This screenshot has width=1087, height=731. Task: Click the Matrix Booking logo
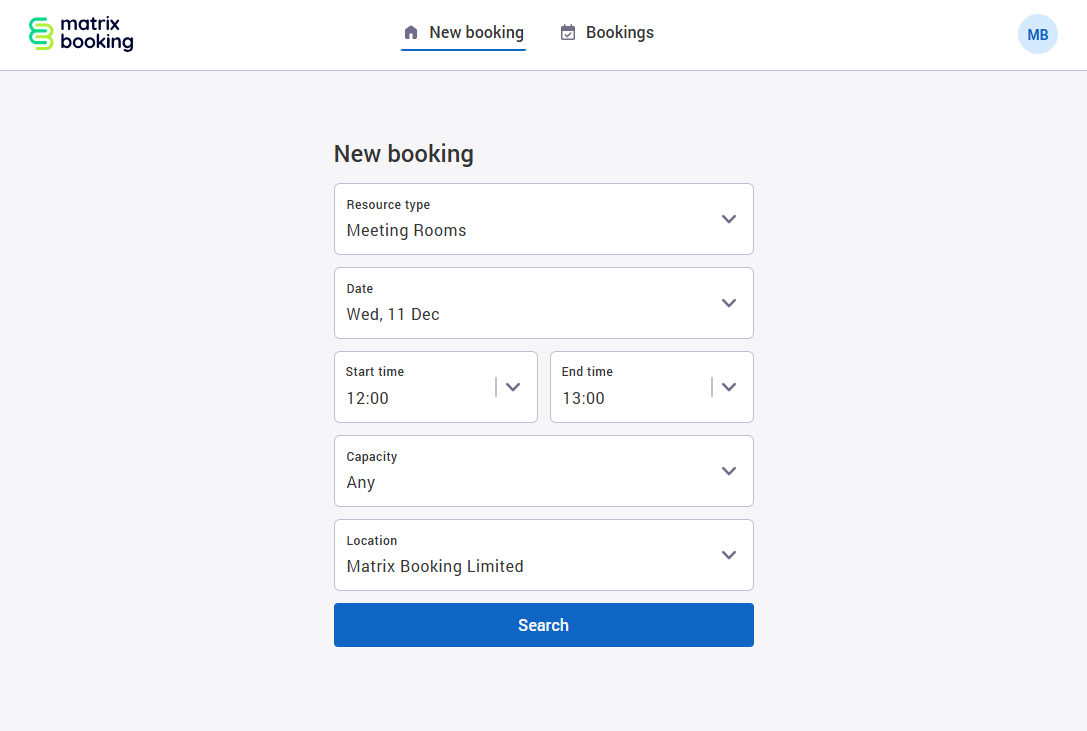click(x=81, y=33)
